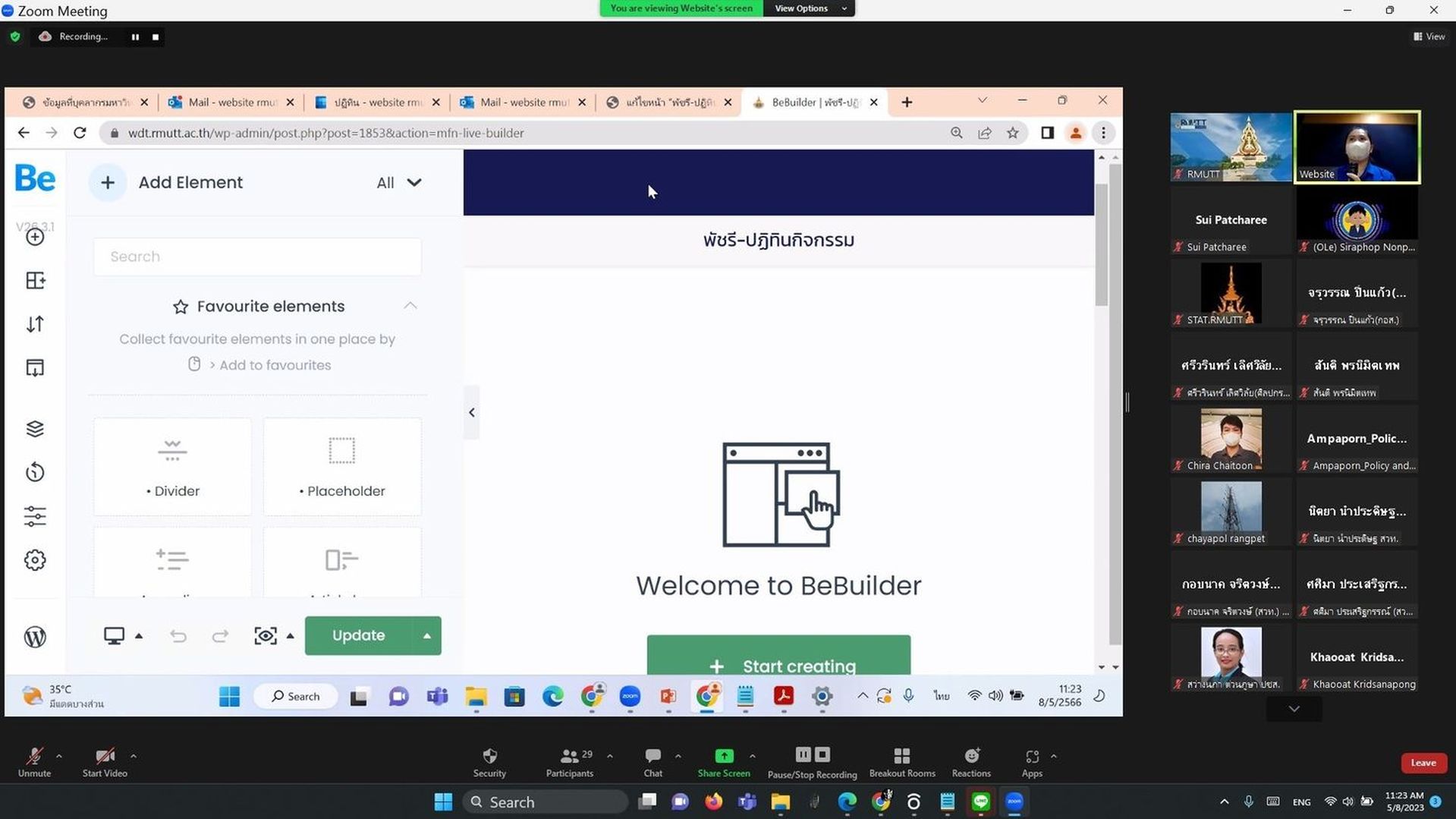Open BeBuilder settings gear icon
The image size is (1456, 819).
pos(35,560)
